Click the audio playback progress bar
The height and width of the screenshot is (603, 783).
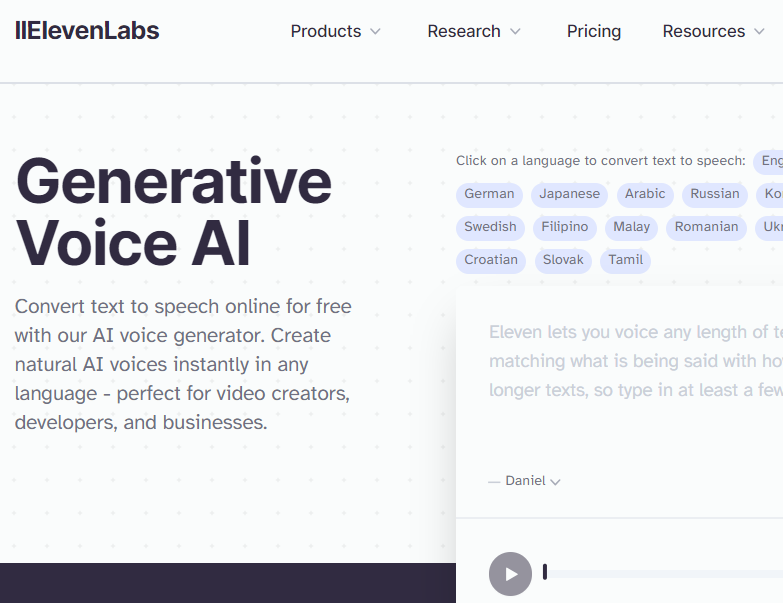click(660, 573)
